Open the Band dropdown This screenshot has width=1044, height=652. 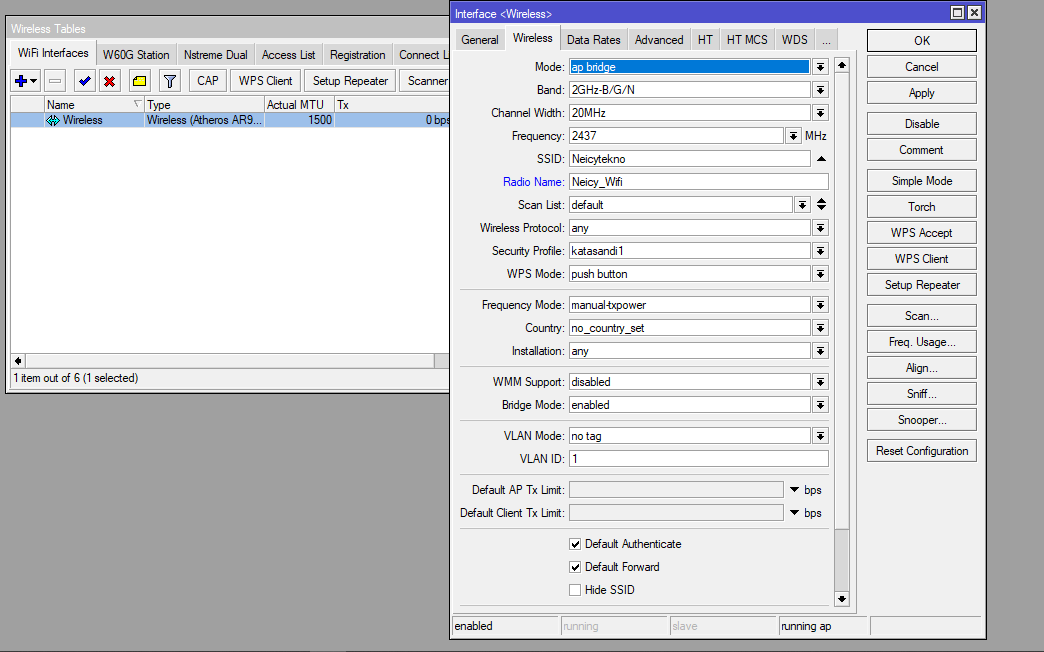[820, 90]
